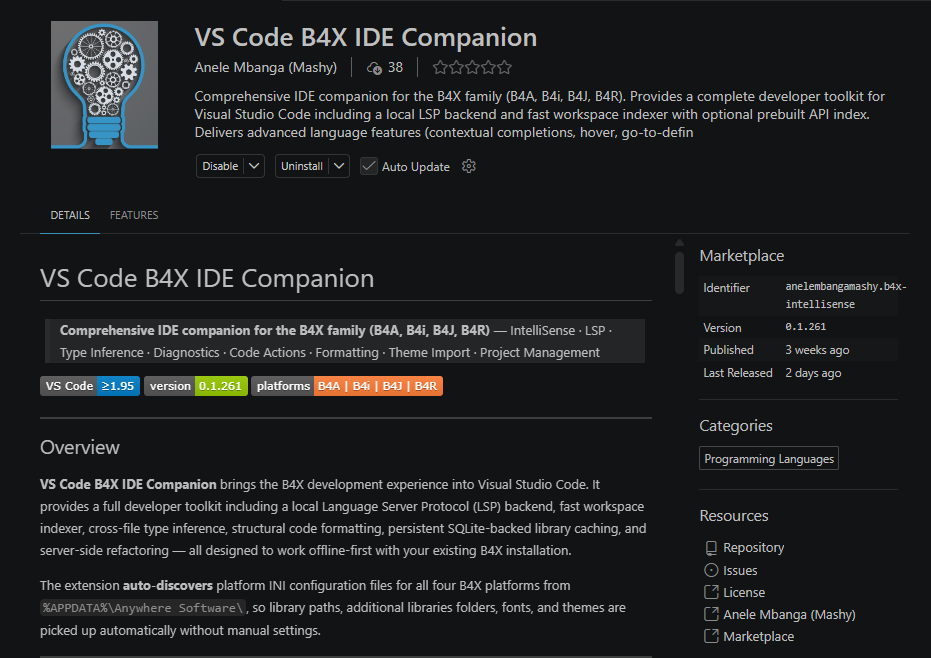Click the Issues circle icon
Screen dimensions: 931x658
click(x=711, y=571)
